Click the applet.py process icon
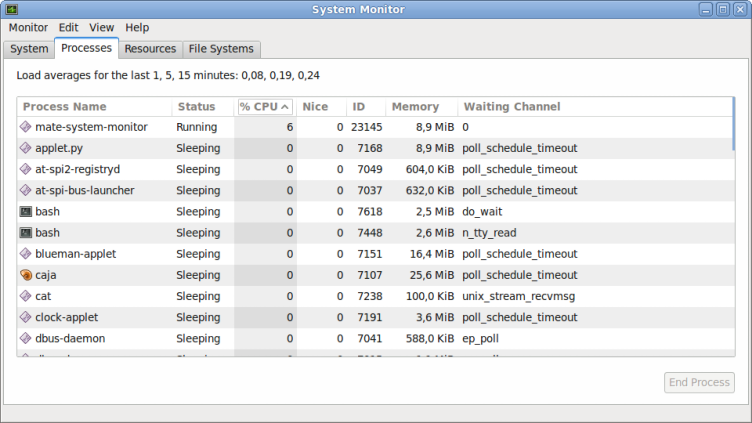 [x=26, y=148]
